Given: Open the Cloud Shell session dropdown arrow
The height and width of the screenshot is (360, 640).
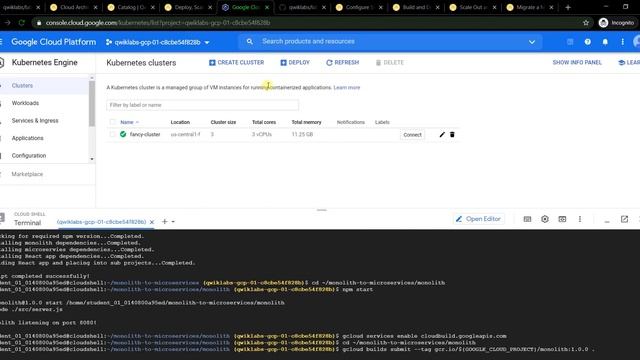Looking at the screenshot, I should (173, 222).
